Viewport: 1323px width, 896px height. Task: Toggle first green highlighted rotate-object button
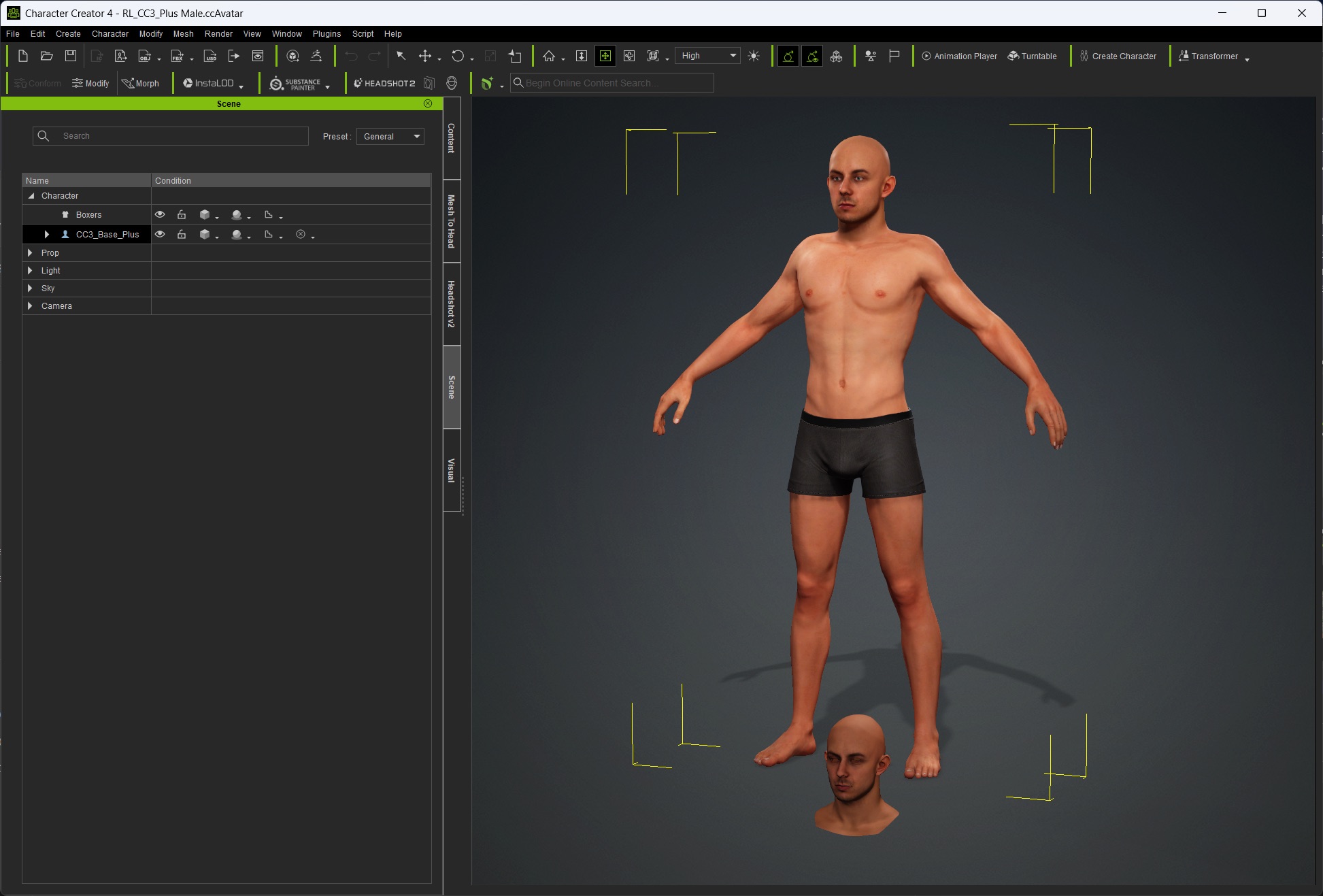click(x=788, y=56)
